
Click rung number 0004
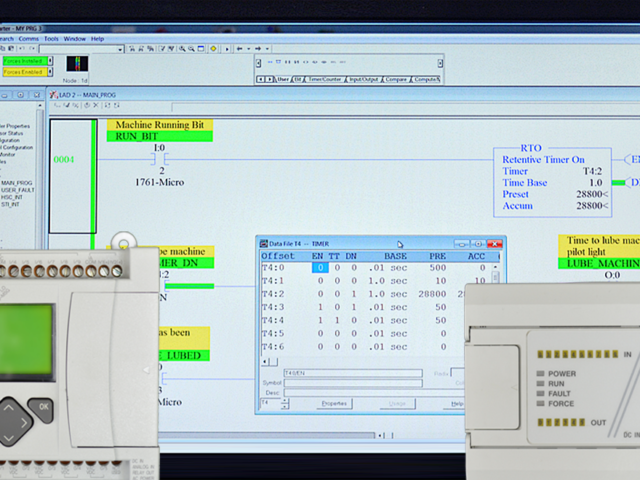(x=64, y=160)
